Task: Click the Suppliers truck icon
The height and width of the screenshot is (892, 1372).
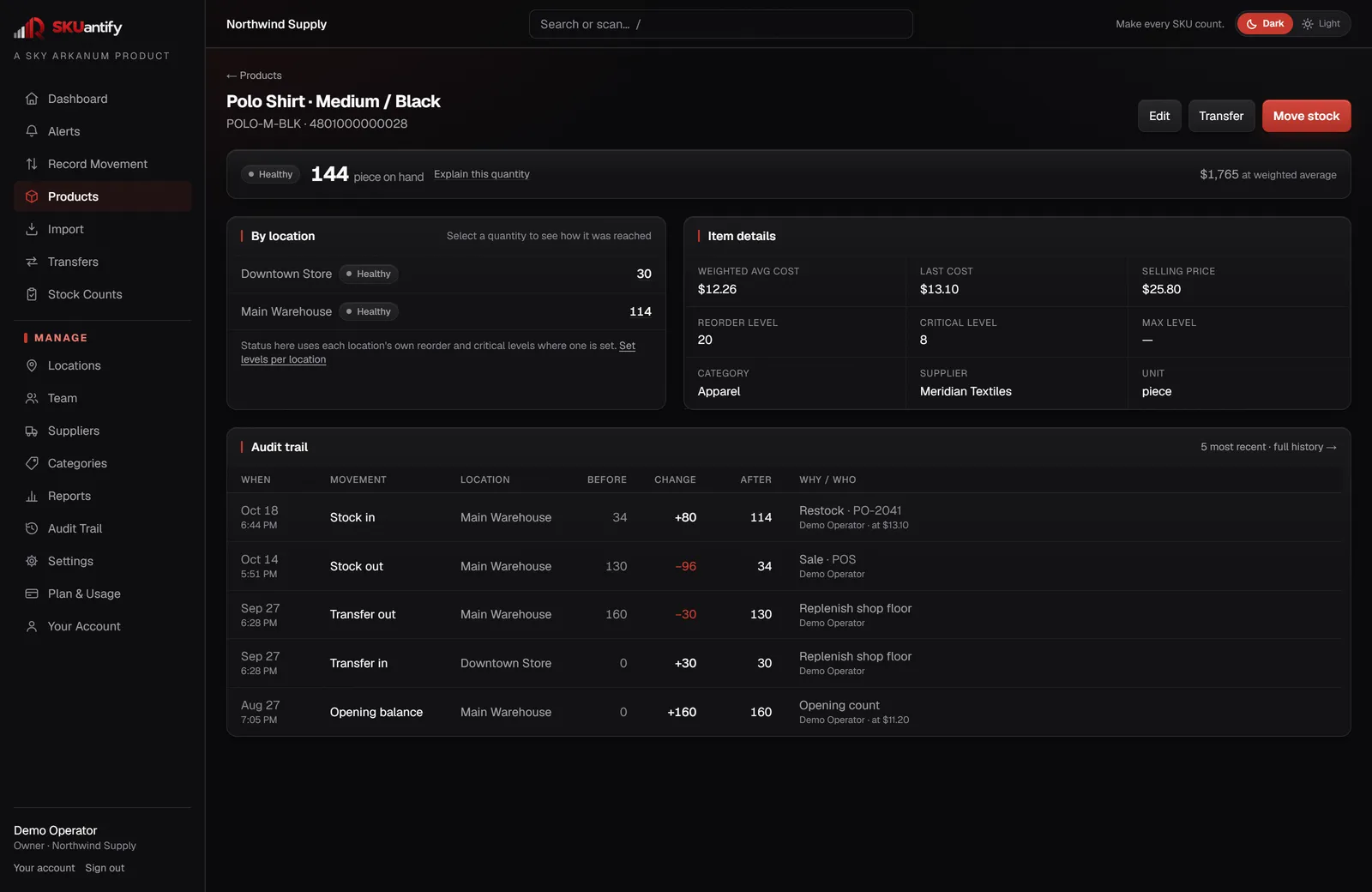Action: [32, 431]
